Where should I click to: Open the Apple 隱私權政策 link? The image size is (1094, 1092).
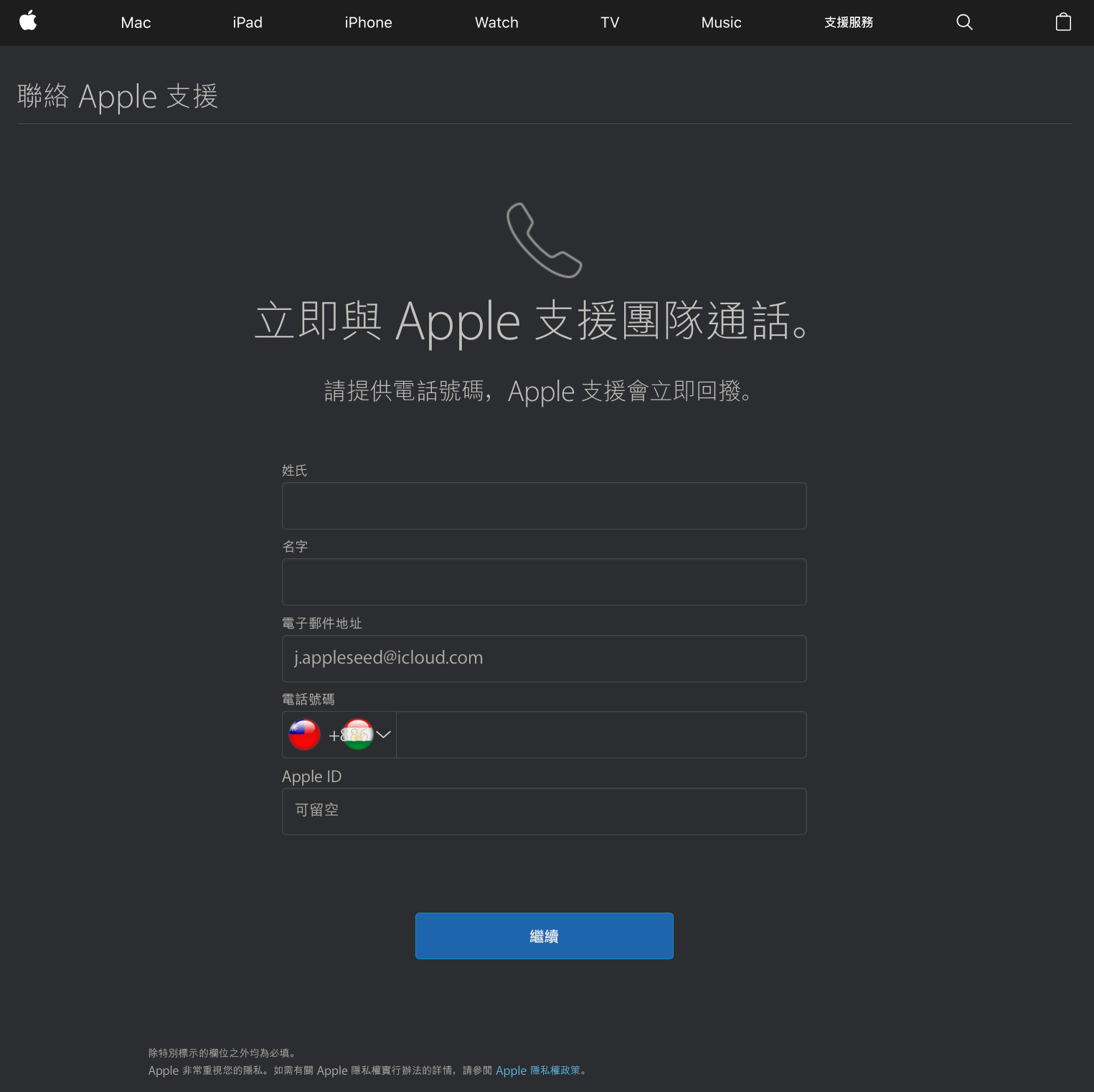click(x=538, y=1070)
